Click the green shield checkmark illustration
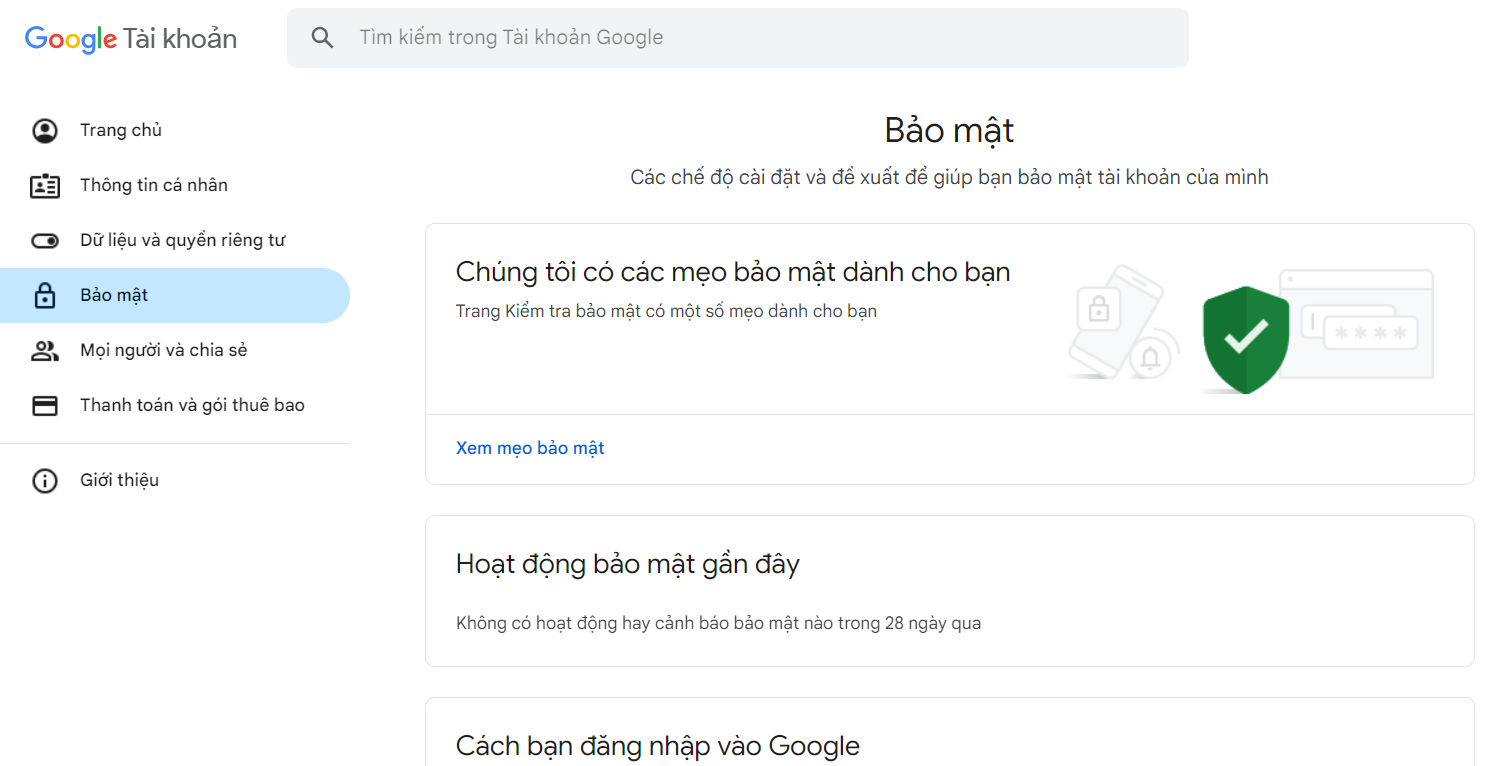1489x766 pixels. point(1245,339)
